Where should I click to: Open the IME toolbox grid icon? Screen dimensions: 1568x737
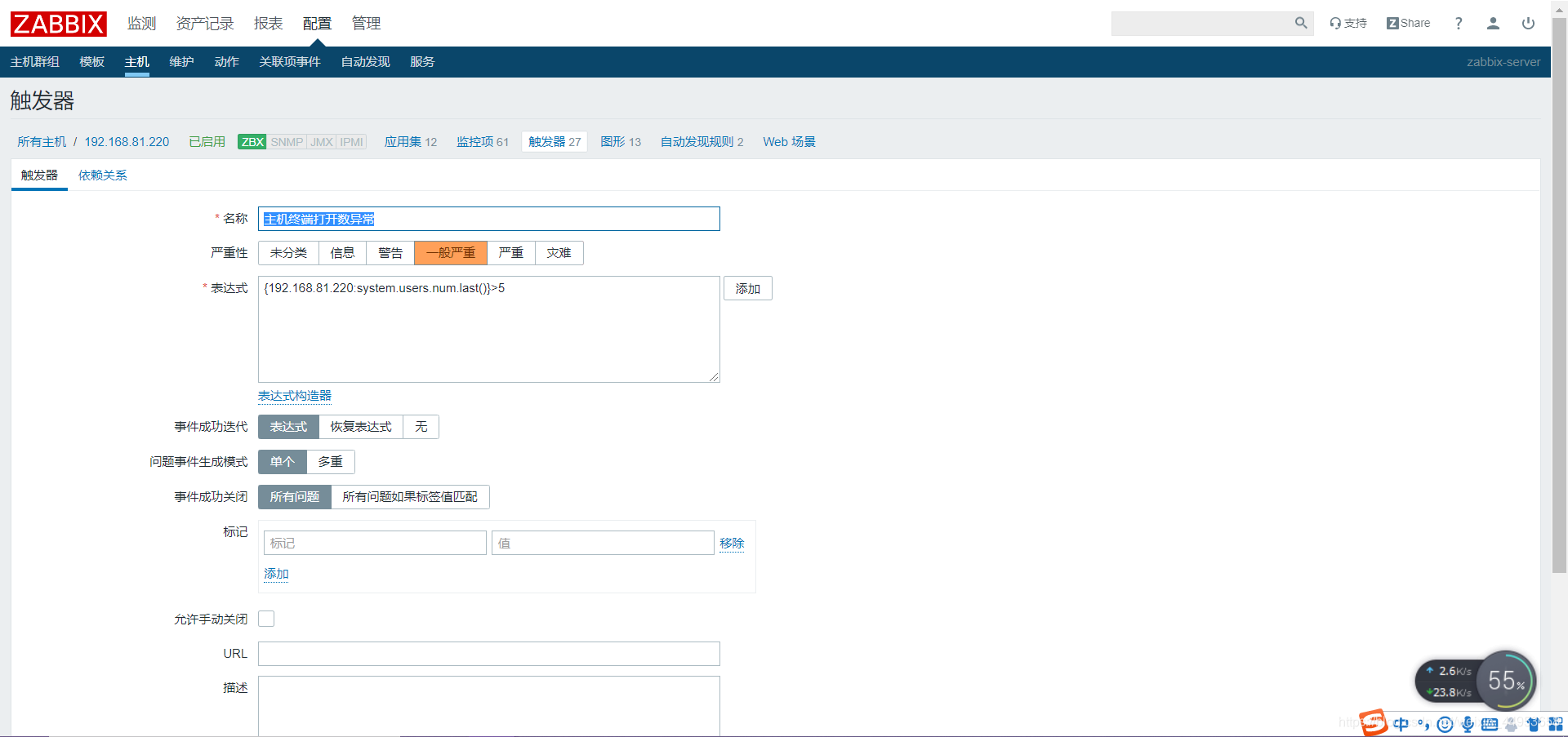coord(1556,724)
